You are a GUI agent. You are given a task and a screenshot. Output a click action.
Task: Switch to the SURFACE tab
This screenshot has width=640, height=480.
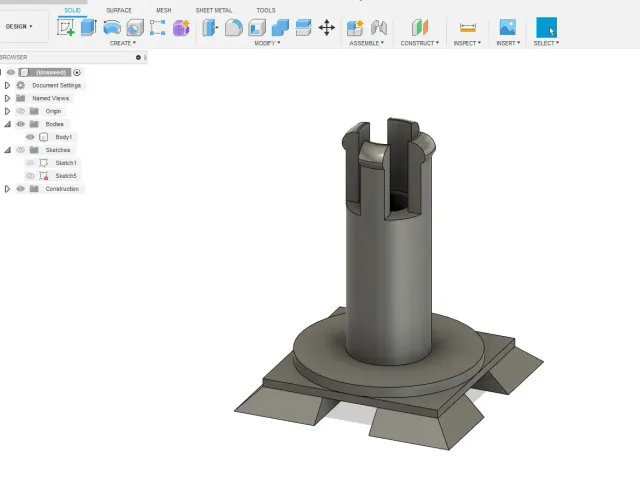(x=119, y=10)
